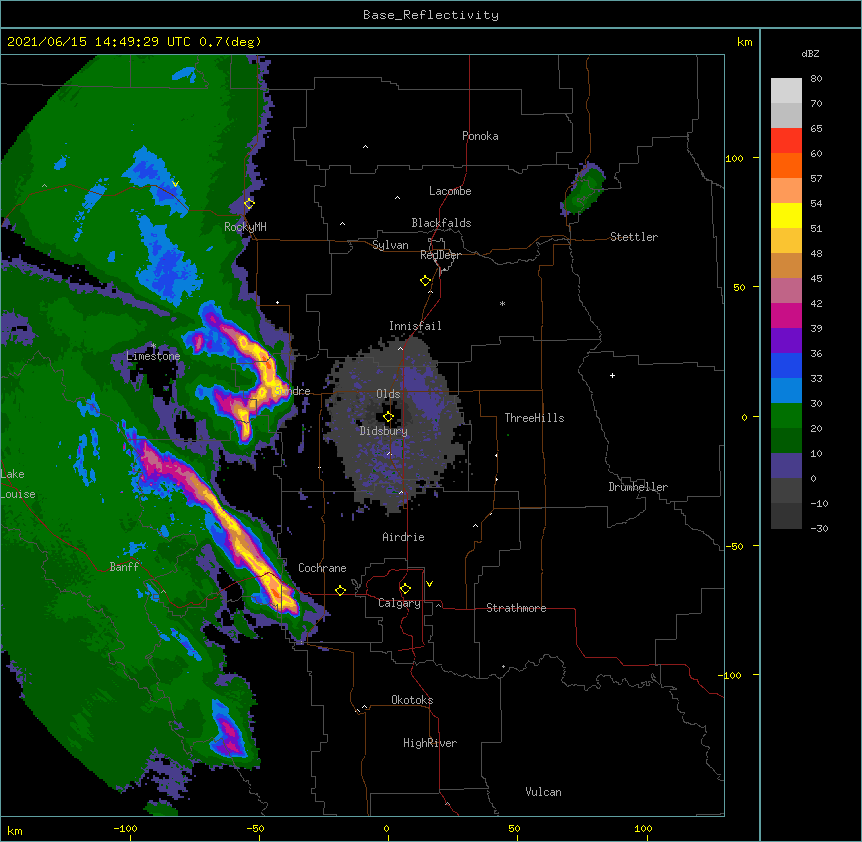Pick the light gray 70-80 dBZ legend color
The width and height of the screenshot is (862, 842).
(786, 91)
